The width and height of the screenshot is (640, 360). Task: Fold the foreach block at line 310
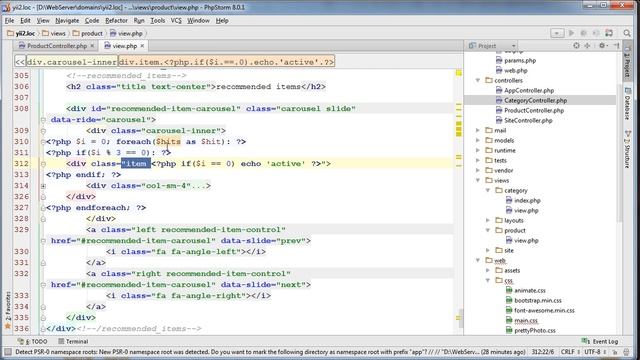43,142
